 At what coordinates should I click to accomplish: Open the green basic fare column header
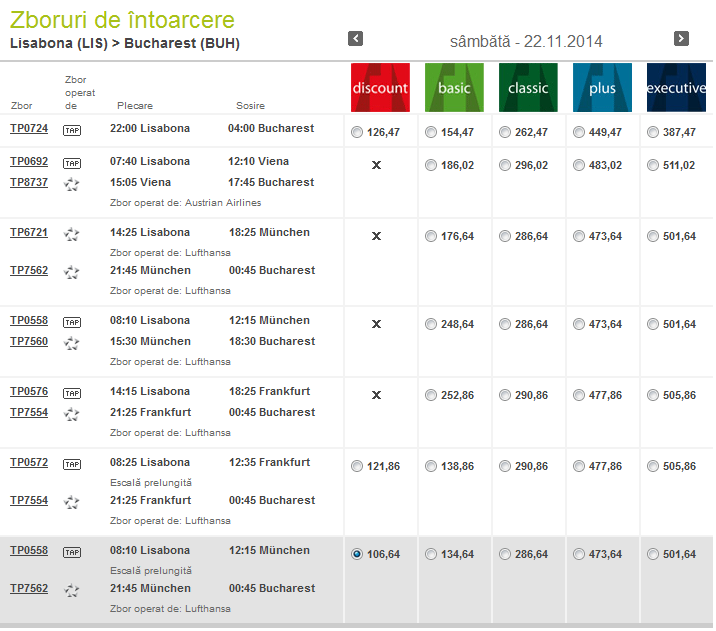click(x=454, y=87)
